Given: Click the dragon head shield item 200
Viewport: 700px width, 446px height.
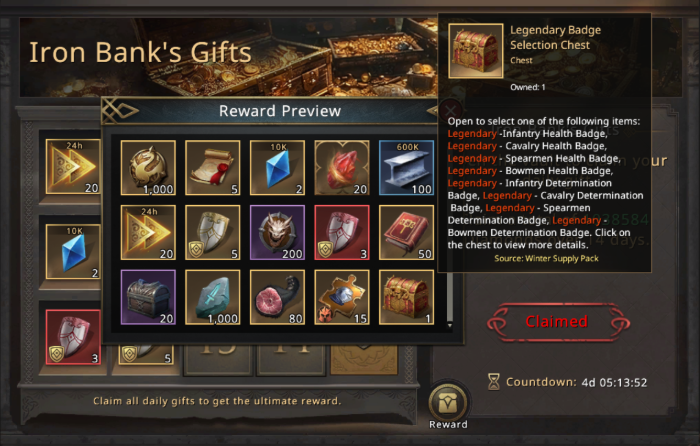Looking at the screenshot, I should click(277, 233).
